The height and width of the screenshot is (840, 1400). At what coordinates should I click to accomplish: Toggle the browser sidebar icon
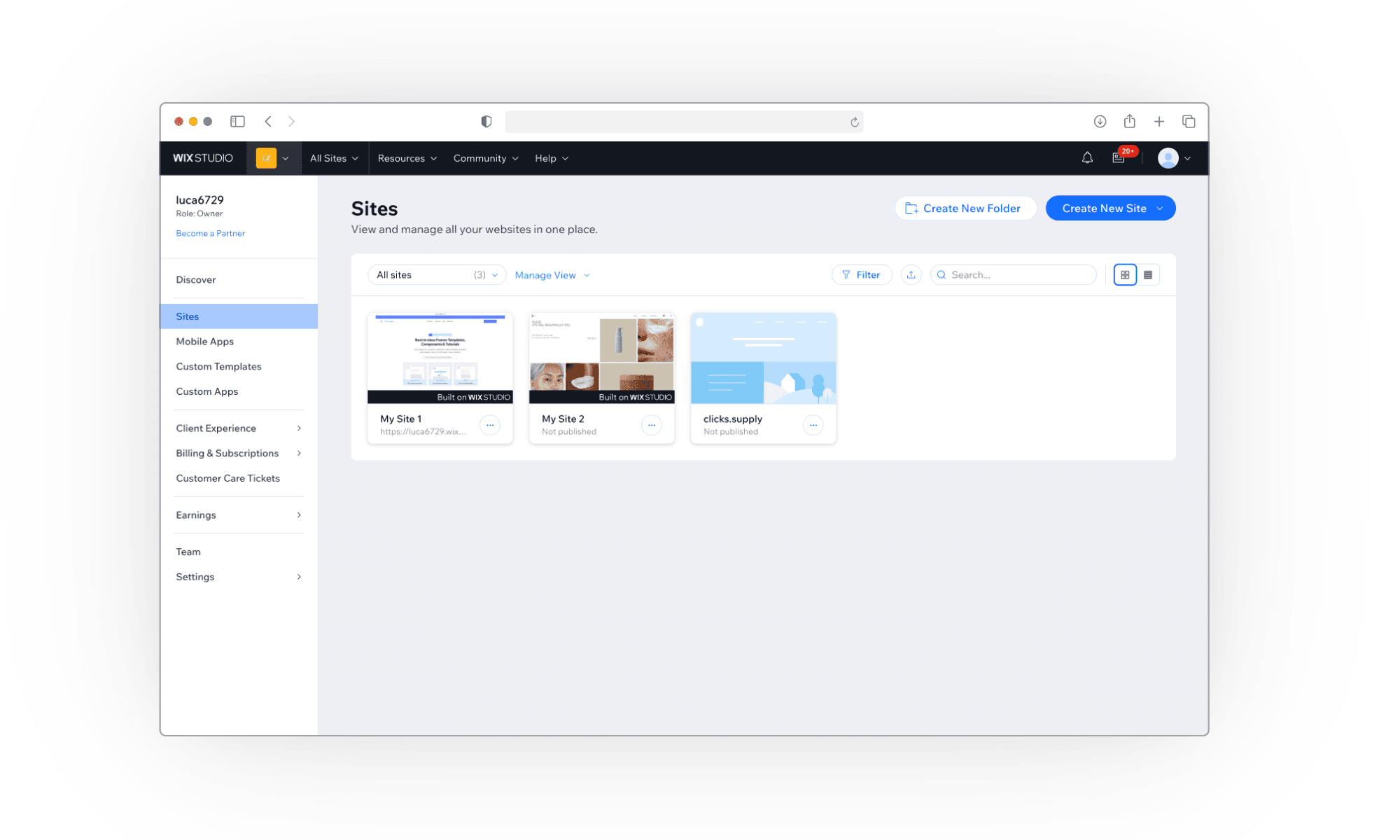(237, 122)
